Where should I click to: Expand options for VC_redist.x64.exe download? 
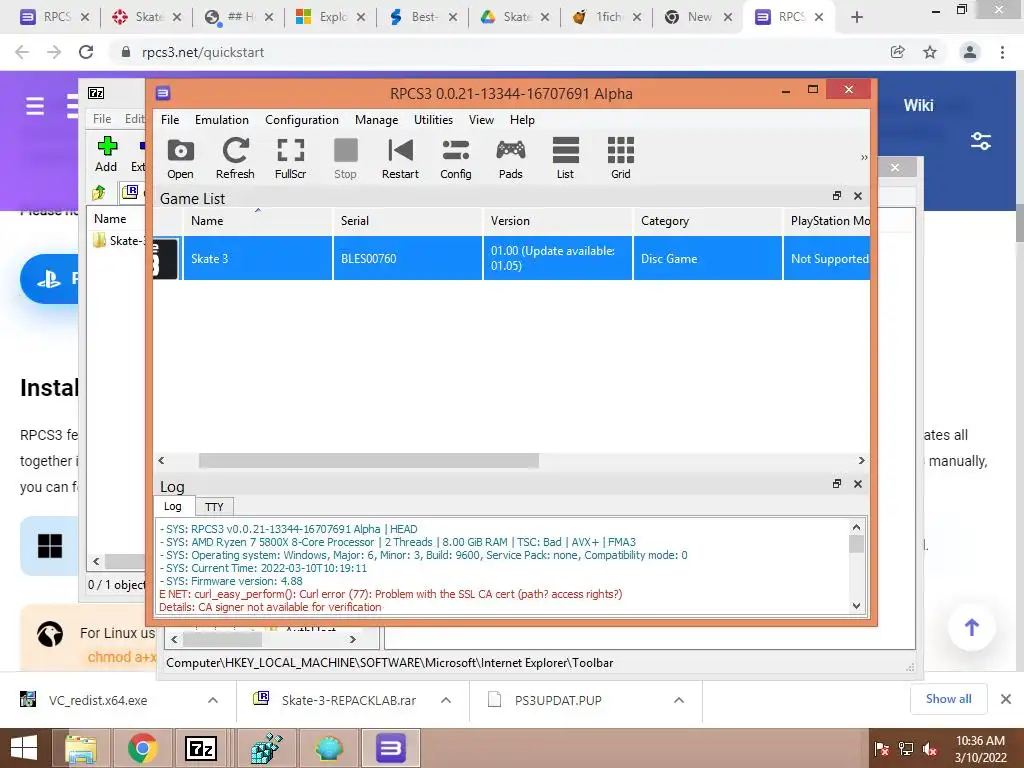213,700
